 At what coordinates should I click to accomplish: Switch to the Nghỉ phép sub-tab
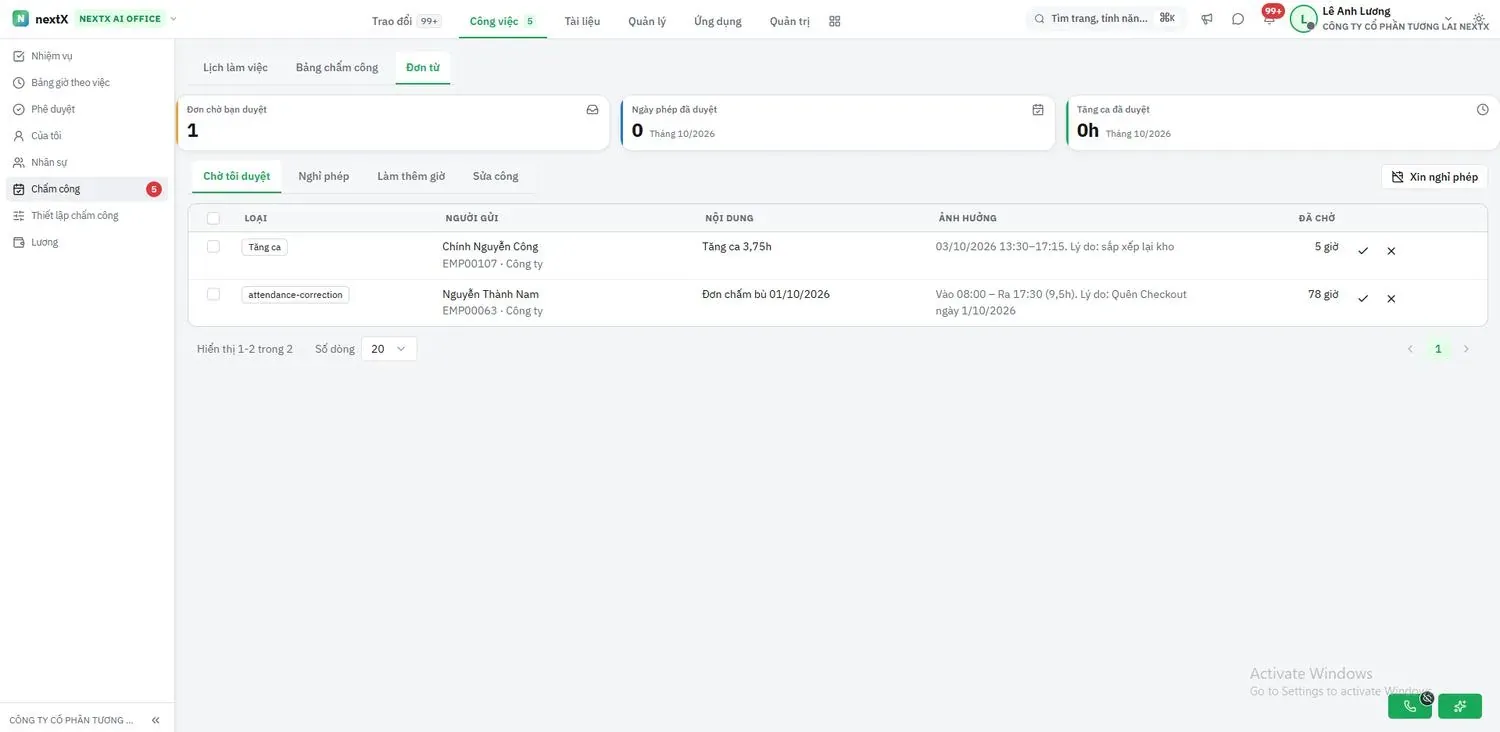(324, 176)
